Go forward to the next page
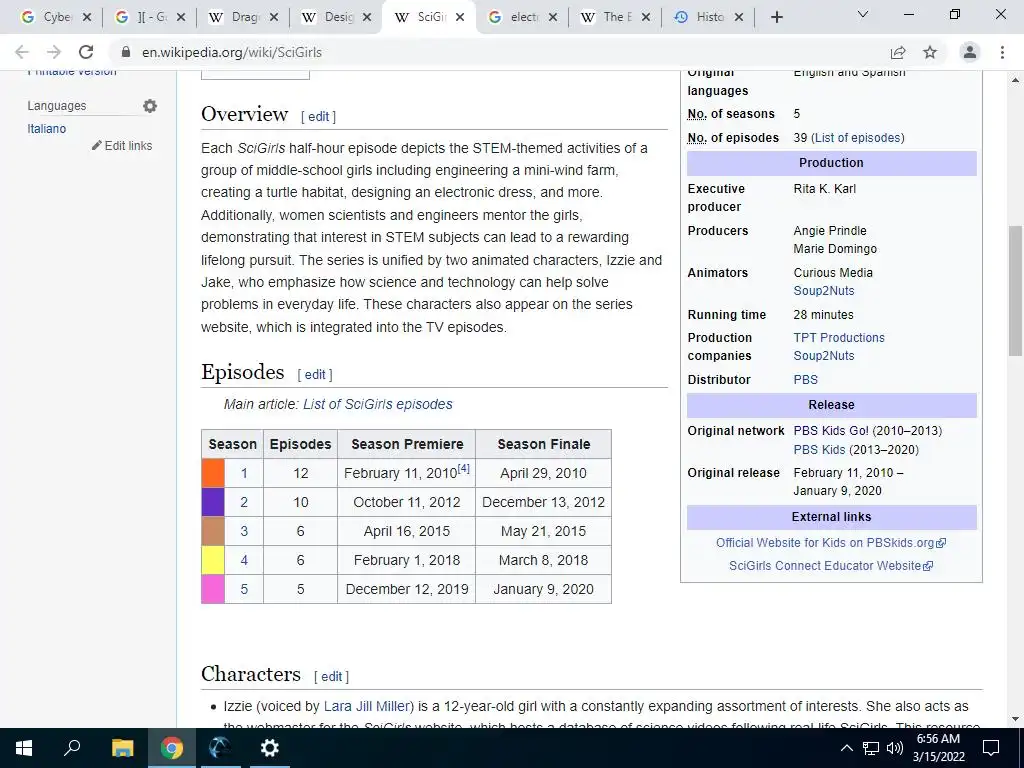 click(x=54, y=52)
